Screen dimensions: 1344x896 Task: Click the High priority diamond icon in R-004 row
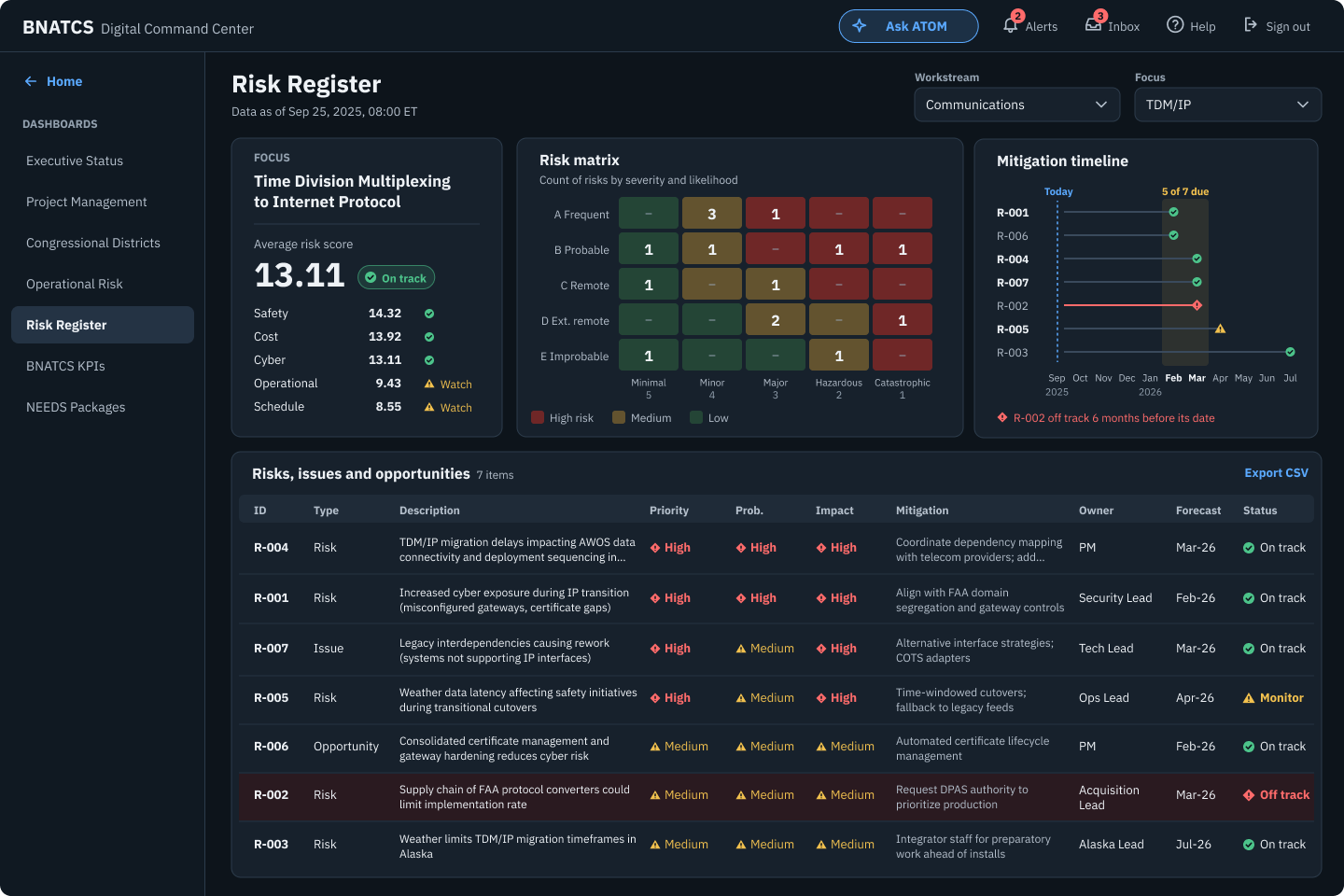click(x=655, y=548)
